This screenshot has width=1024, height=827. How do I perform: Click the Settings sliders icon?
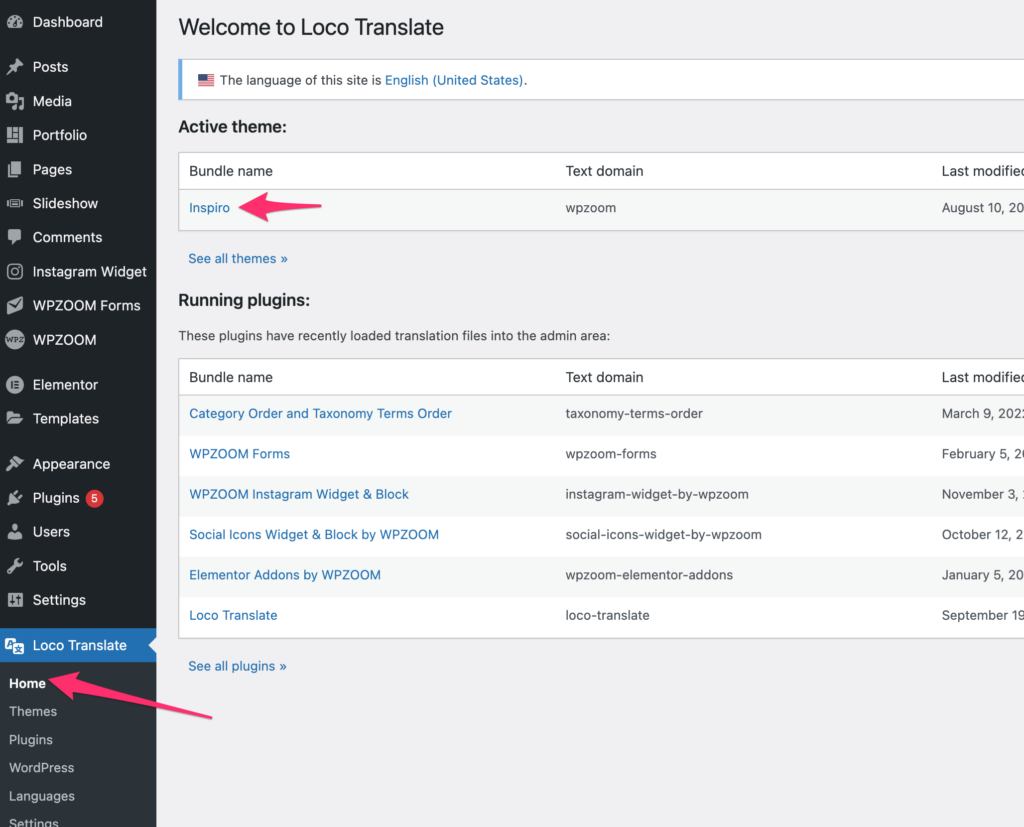(x=15, y=600)
